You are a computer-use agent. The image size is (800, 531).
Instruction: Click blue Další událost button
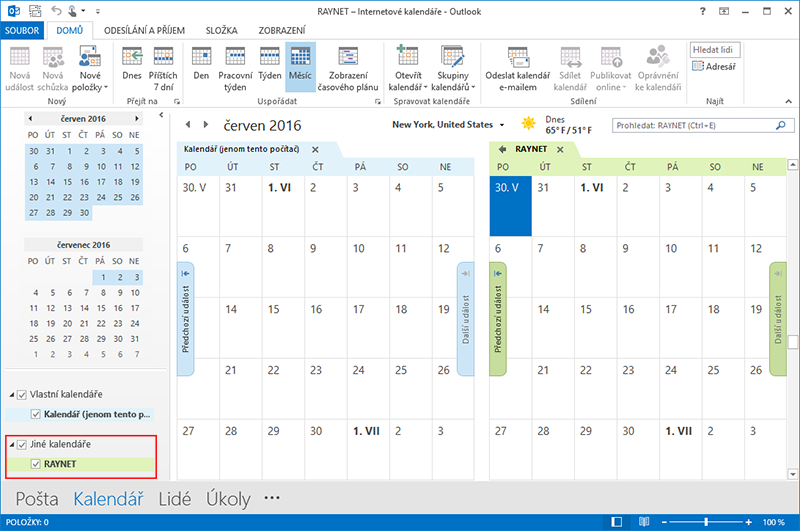(x=465, y=319)
